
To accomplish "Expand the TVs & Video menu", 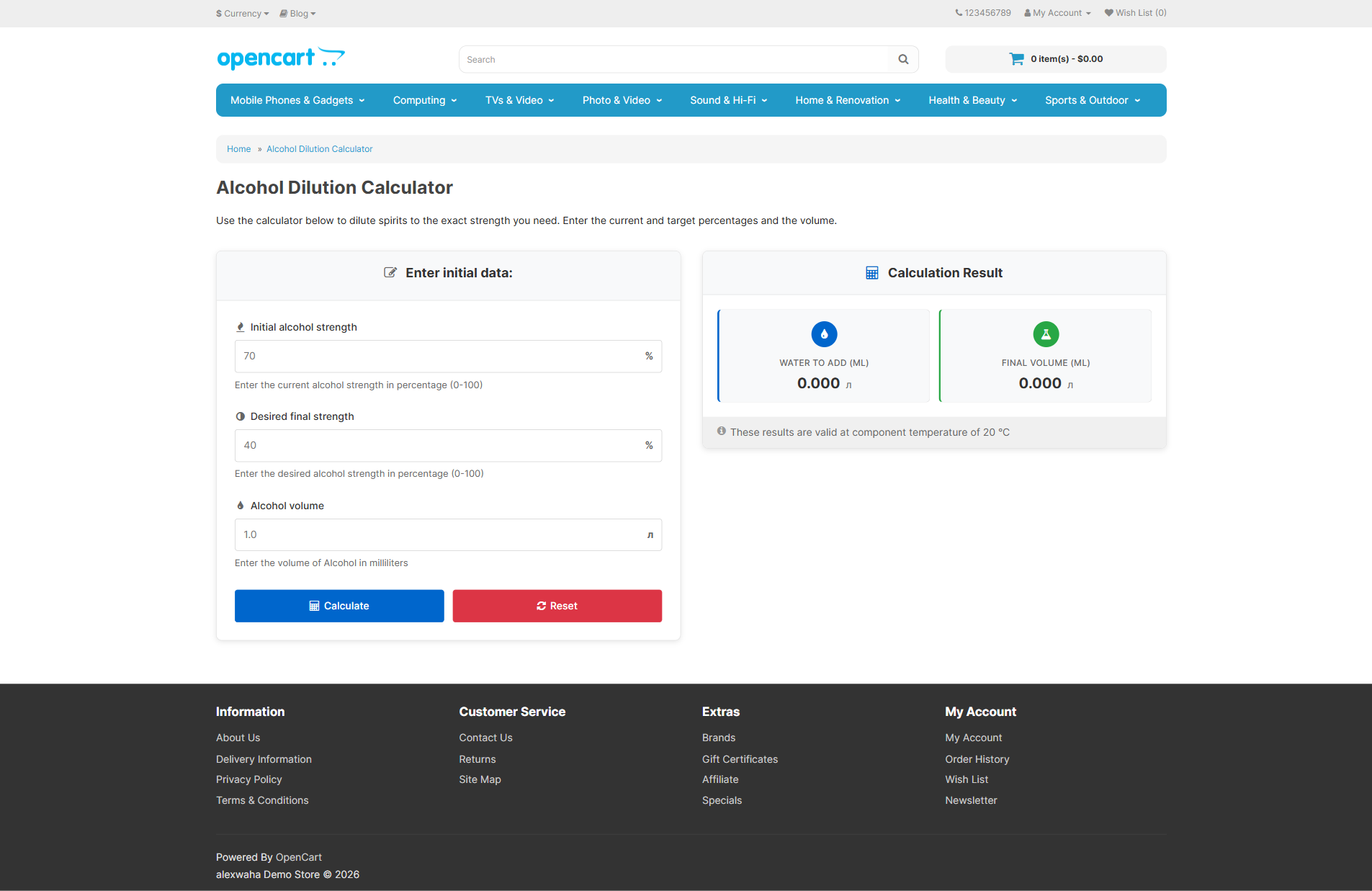I will pyautogui.click(x=520, y=100).
